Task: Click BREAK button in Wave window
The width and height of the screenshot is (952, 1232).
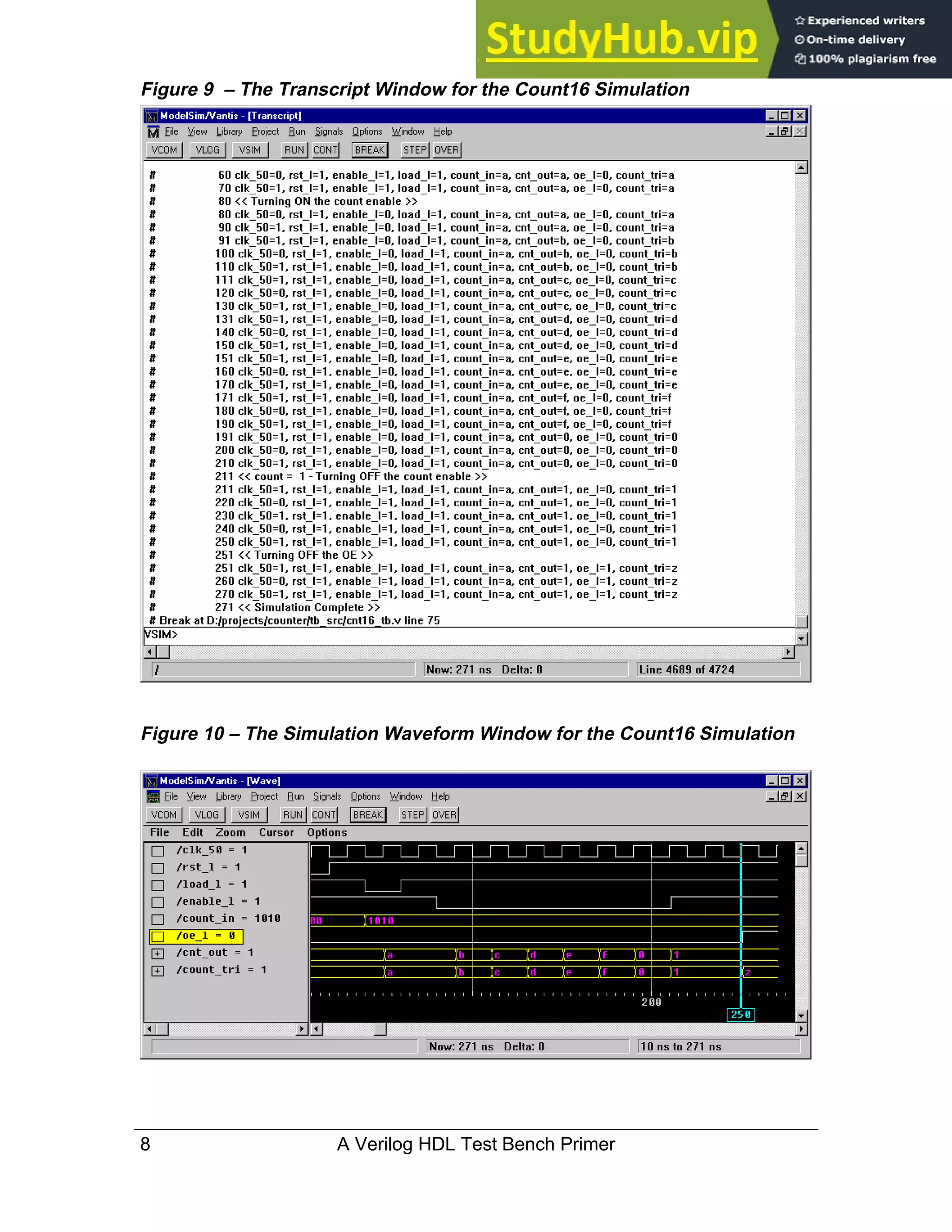Action: pyautogui.click(x=368, y=815)
